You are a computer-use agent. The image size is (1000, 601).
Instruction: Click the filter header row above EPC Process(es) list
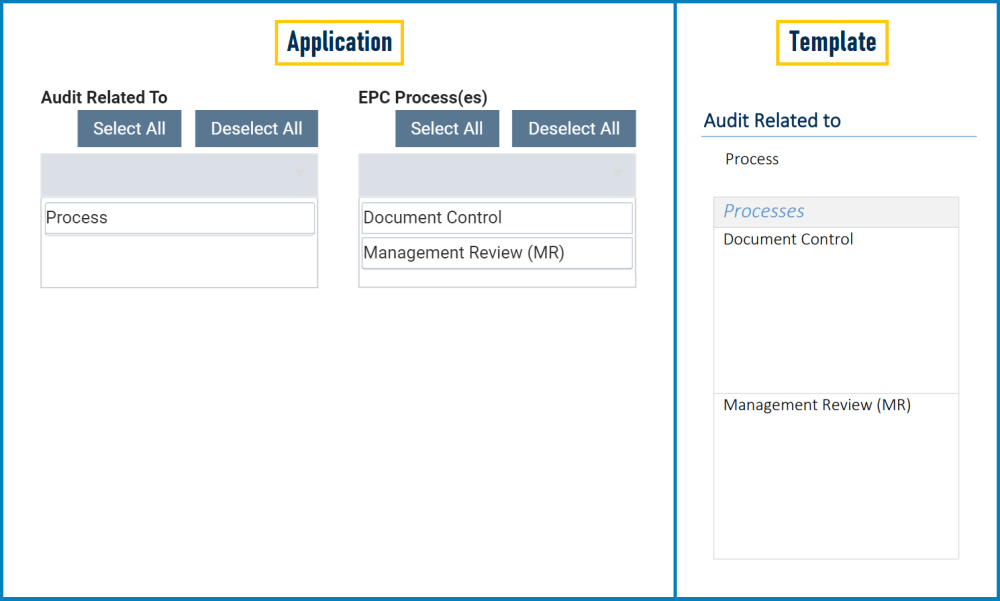tap(497, 173)
